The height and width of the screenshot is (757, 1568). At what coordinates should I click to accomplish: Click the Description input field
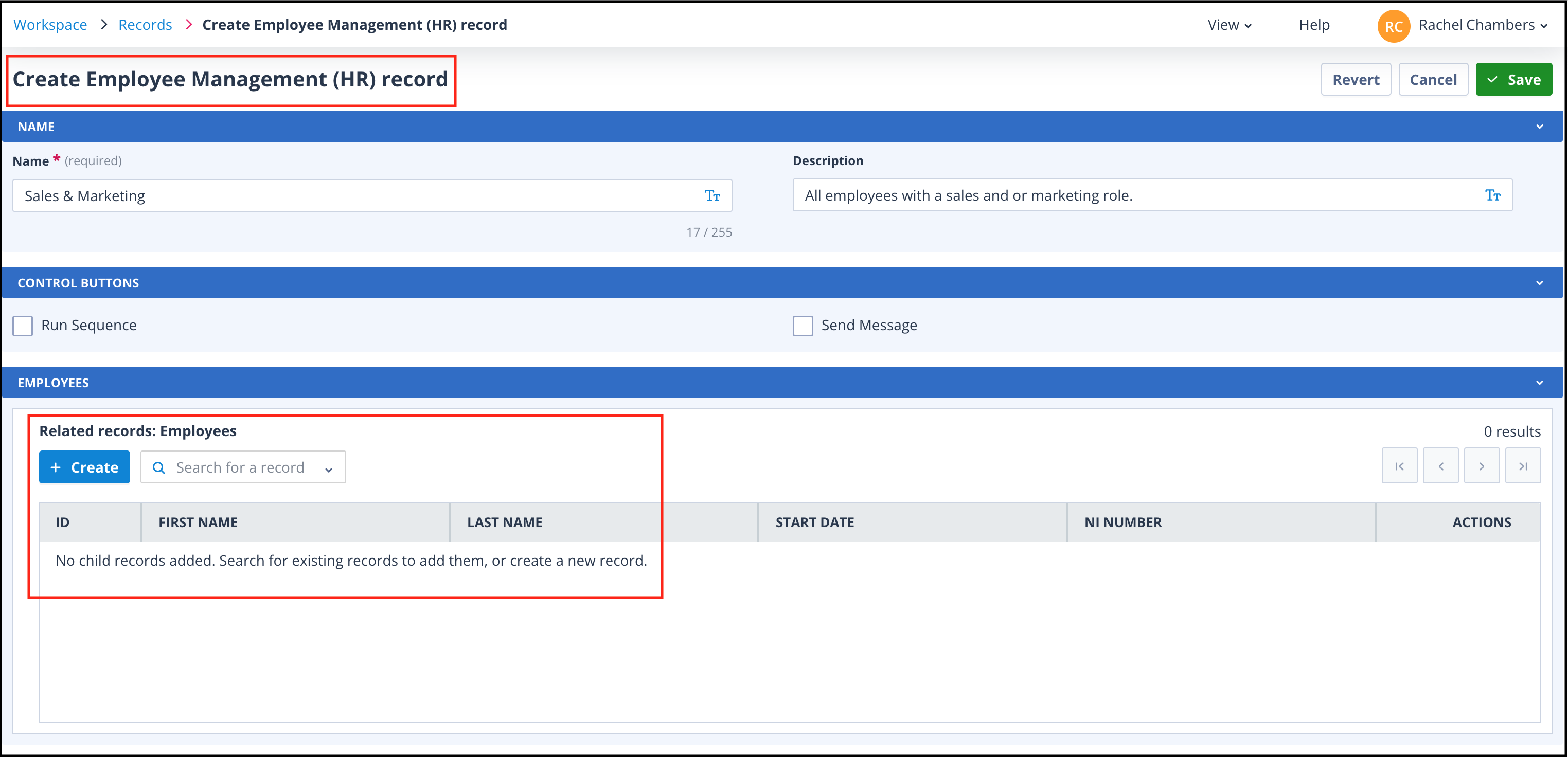1152,195
